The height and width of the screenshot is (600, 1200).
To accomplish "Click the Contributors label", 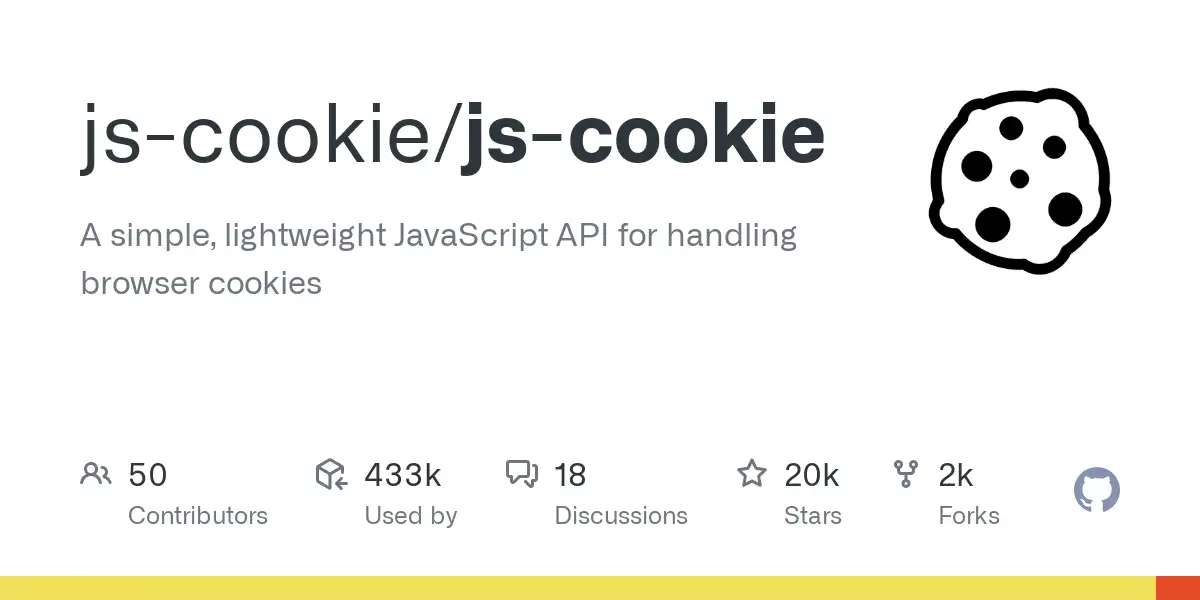I will click(x=198, y=516).
